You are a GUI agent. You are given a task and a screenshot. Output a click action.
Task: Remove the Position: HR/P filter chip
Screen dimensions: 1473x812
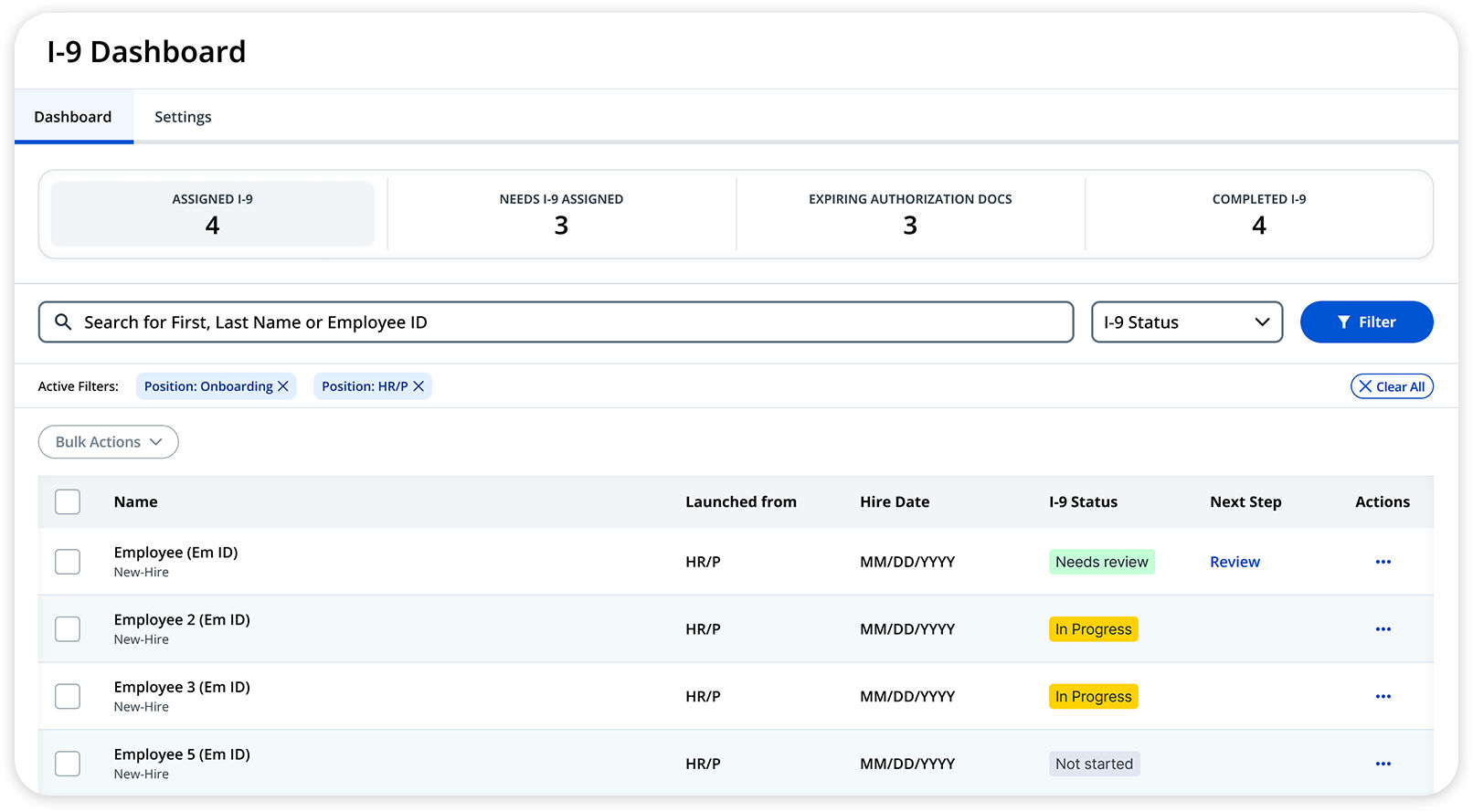[x=419, y=386]
